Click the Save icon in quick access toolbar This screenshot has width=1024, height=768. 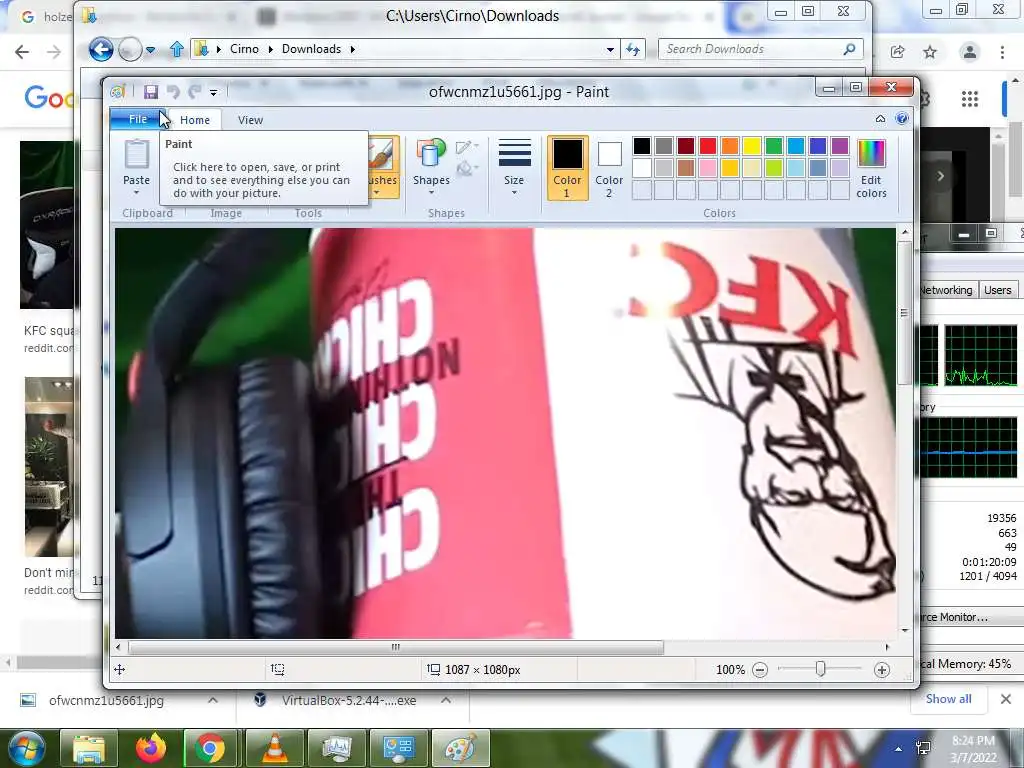point(151,92)
